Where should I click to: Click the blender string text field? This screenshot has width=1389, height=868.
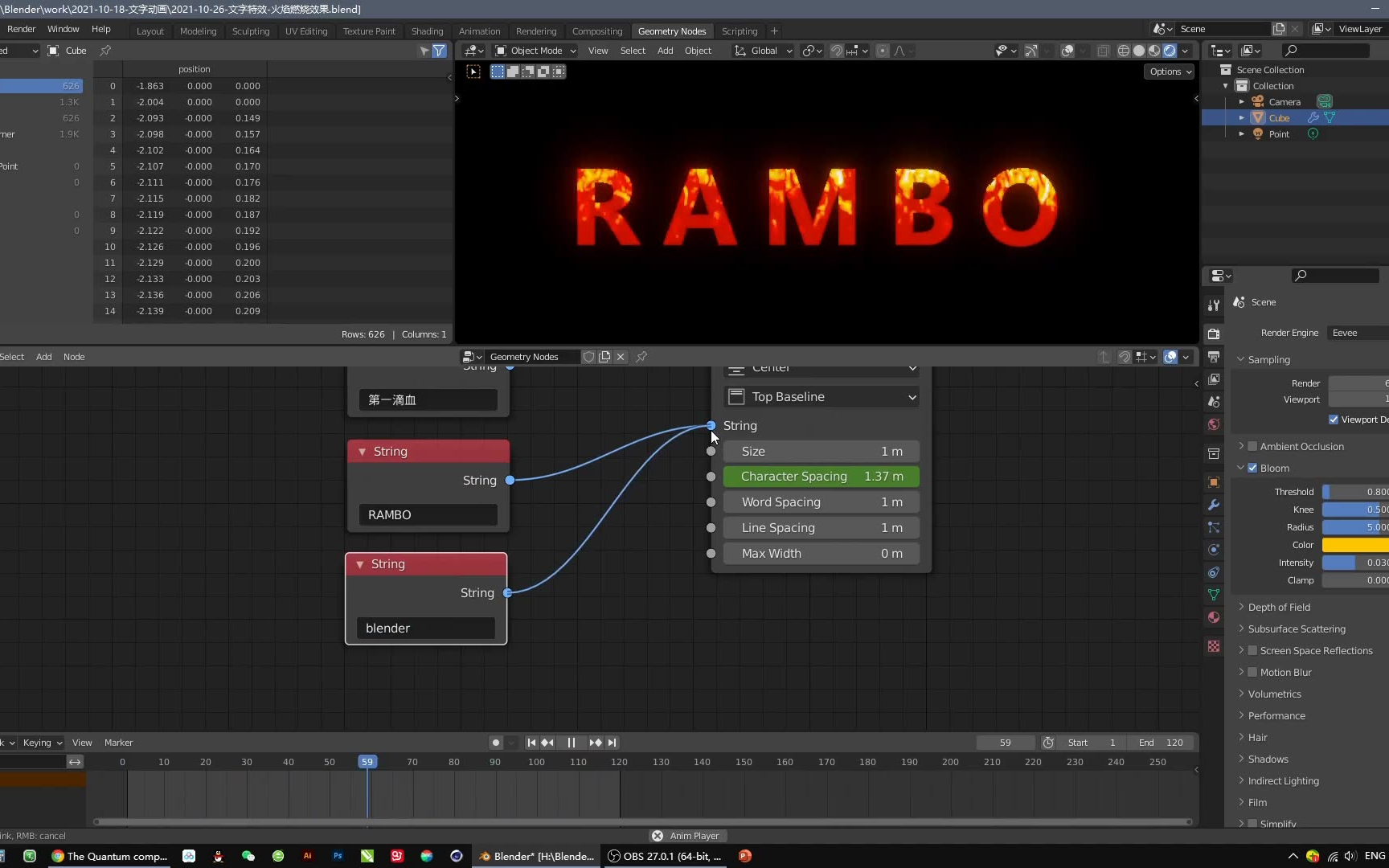(x=425, y=628)
